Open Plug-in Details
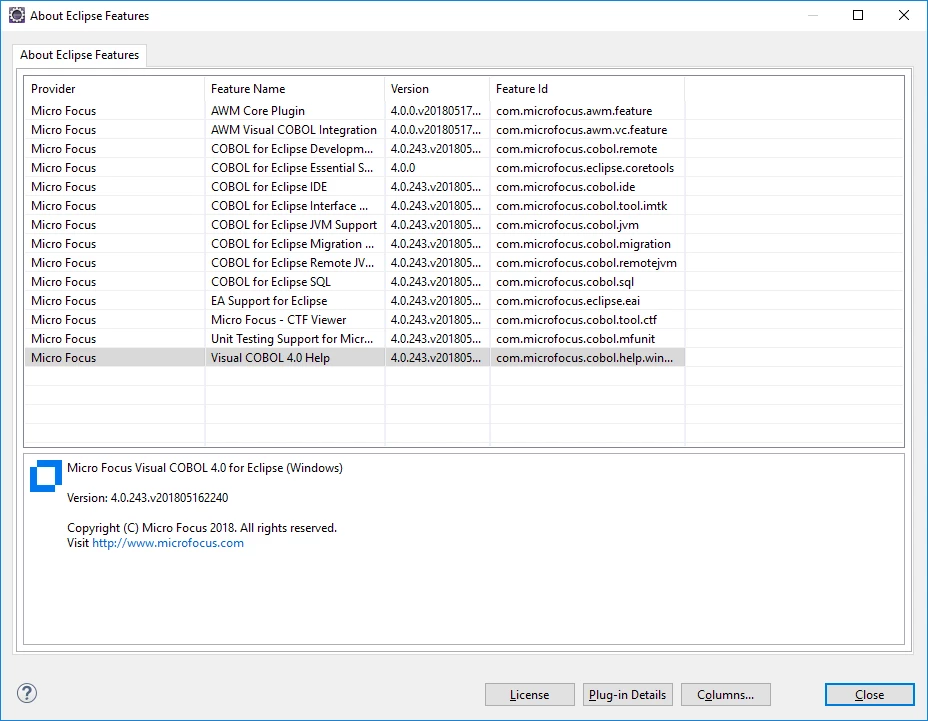This screenshot has width=928, height=721. point(627,695)
